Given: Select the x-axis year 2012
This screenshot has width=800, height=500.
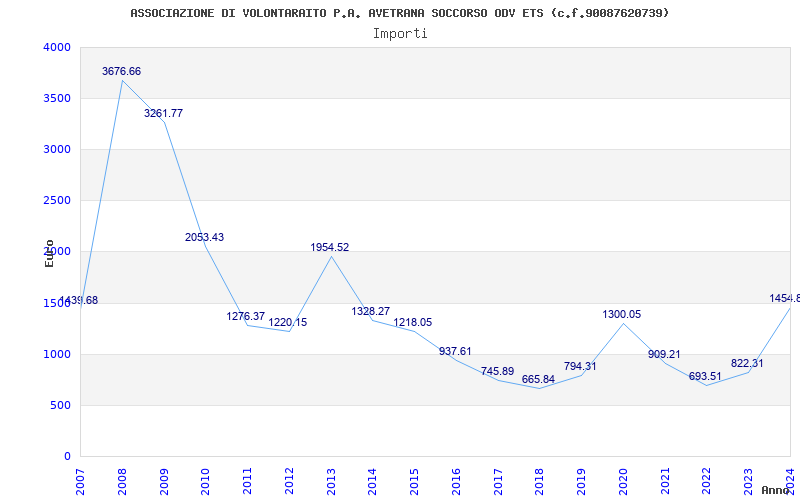Looking at the screenshot, I should tap(289, 482).
